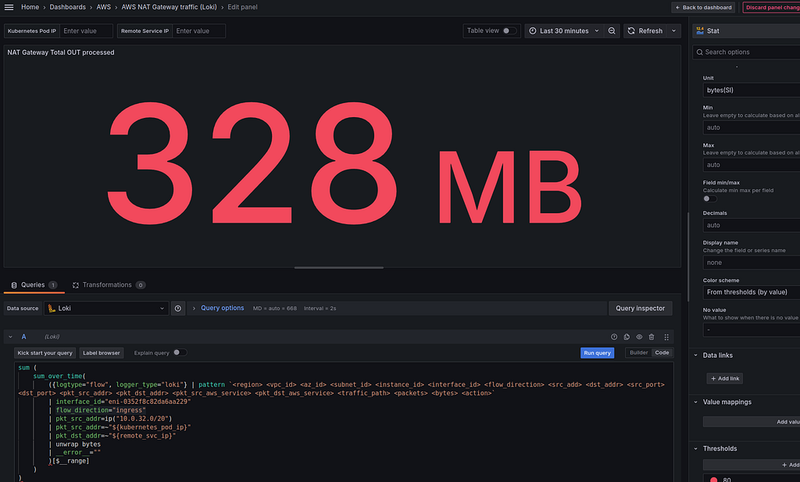Select the Queries tab

pyautogui.click(x=34, y=285)
